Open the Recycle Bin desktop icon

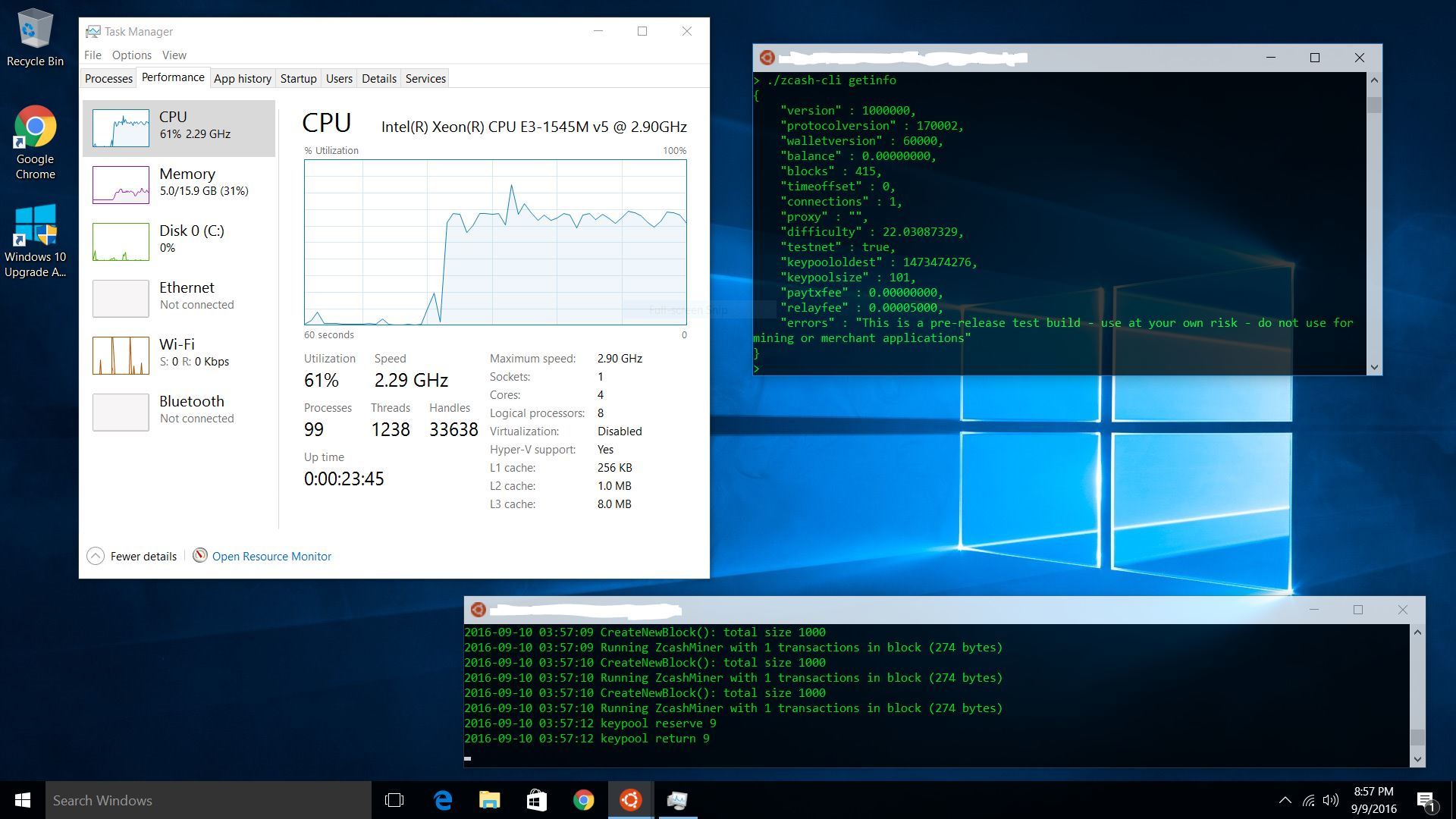click(x=35, y=38)
